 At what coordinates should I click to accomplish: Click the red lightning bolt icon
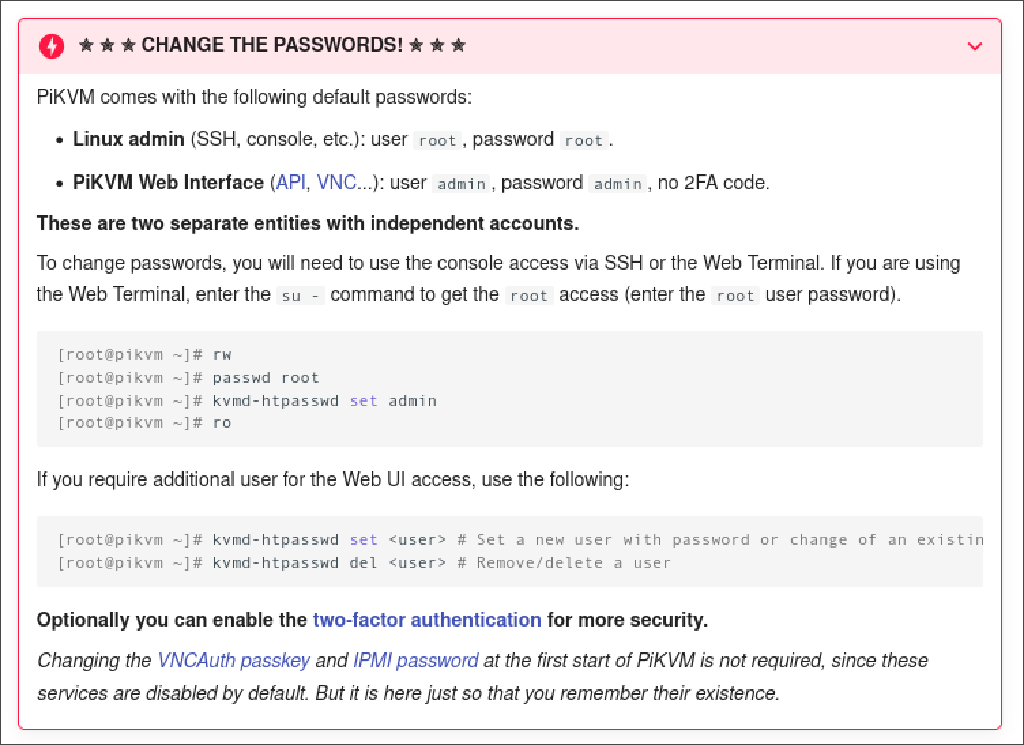[51, 46]
